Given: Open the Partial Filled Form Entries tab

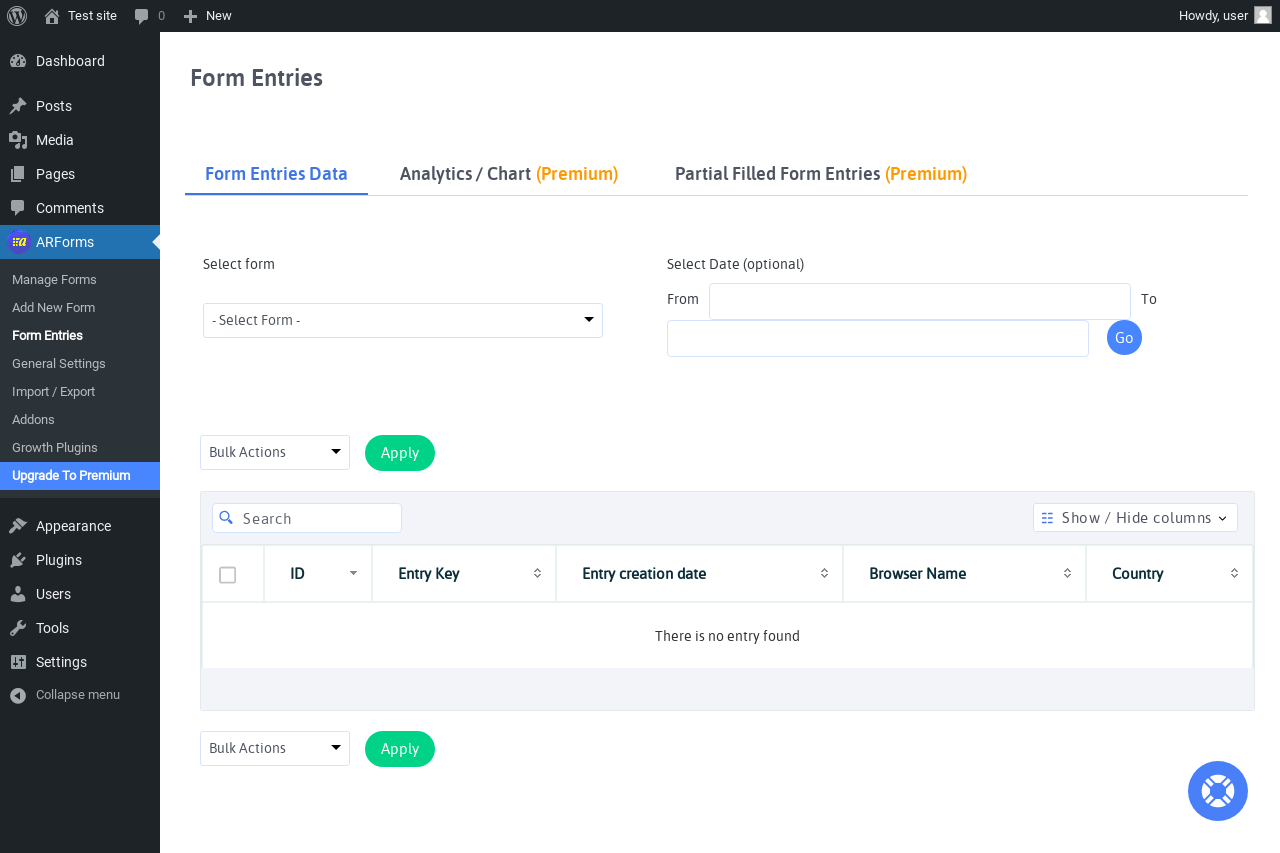Looking at the screenshot, I should point(821,174).
